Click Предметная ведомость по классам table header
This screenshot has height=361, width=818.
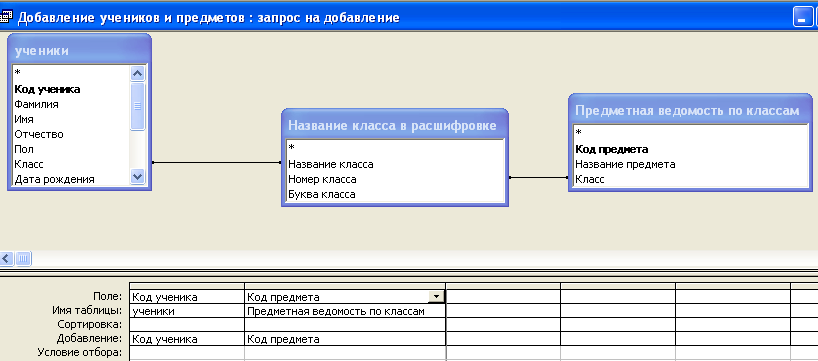(690, 110)
